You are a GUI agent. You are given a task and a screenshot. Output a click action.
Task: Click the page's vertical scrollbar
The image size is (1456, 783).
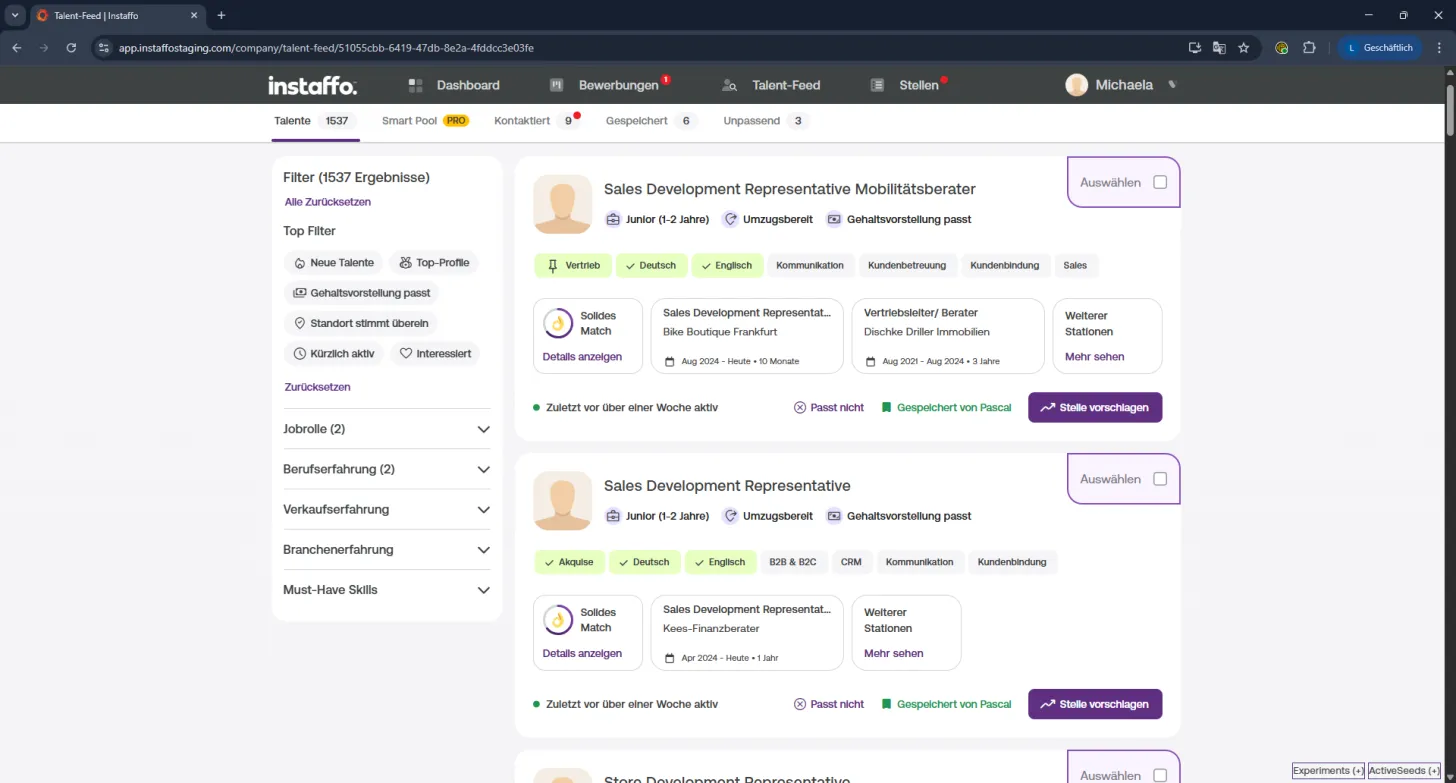[x=1450, y=110]
